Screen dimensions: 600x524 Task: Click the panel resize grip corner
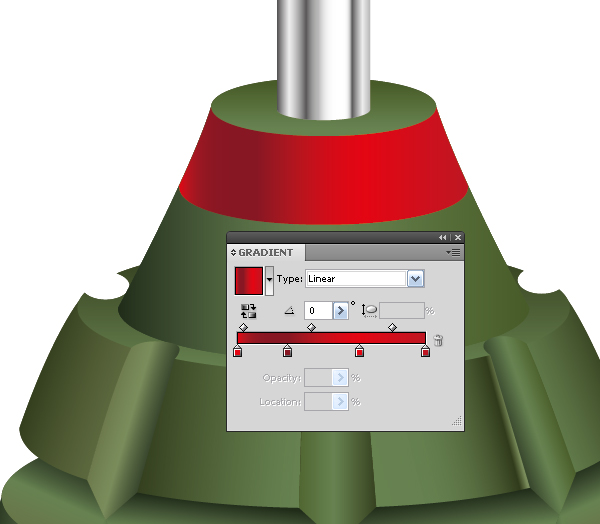457,421
